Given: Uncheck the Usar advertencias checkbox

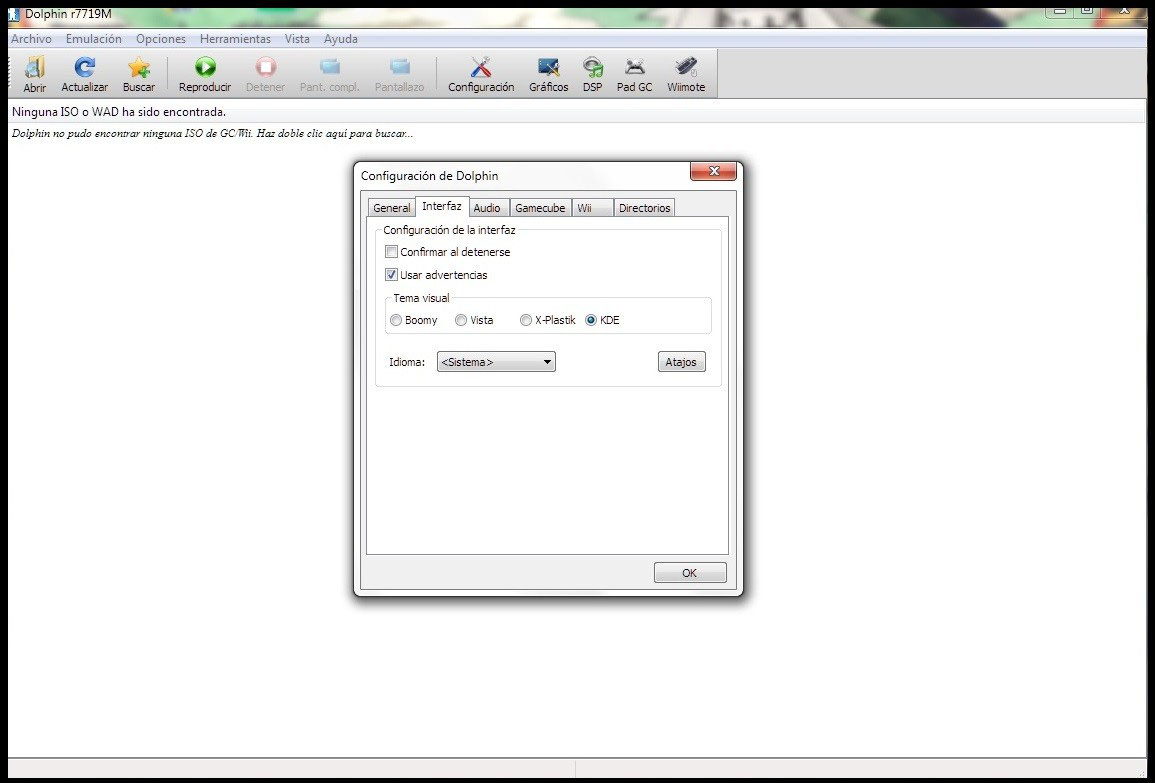Looking at the screenshot, I should tap(392, 275).
